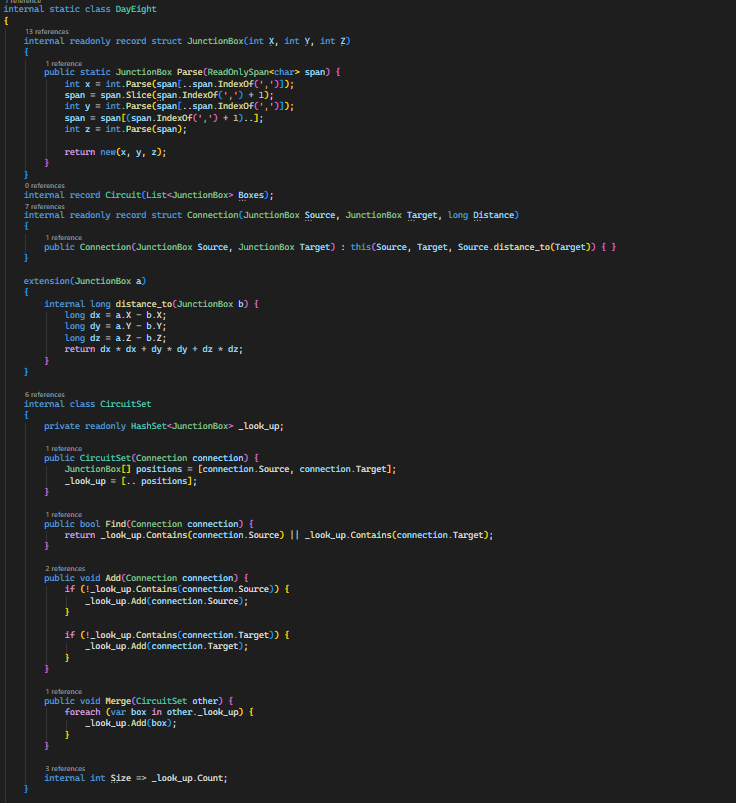Click the _look_up field declaration
The width and height of the screenshot is (736, 803).
[x=164, y=426]
